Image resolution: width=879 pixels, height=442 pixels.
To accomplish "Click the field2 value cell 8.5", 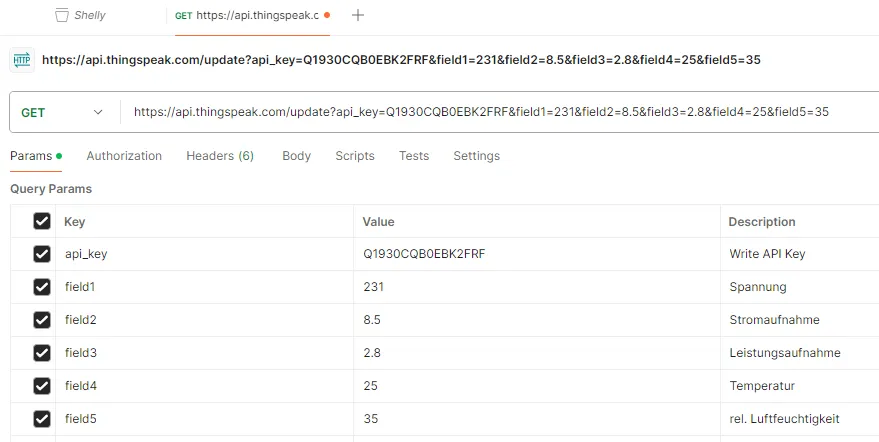I will [372, 320].
